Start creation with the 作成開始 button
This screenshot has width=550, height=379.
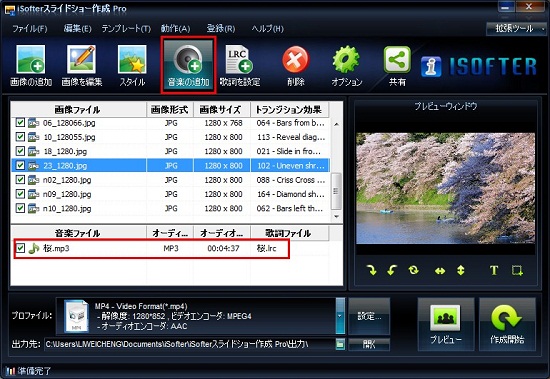point(507,324)
